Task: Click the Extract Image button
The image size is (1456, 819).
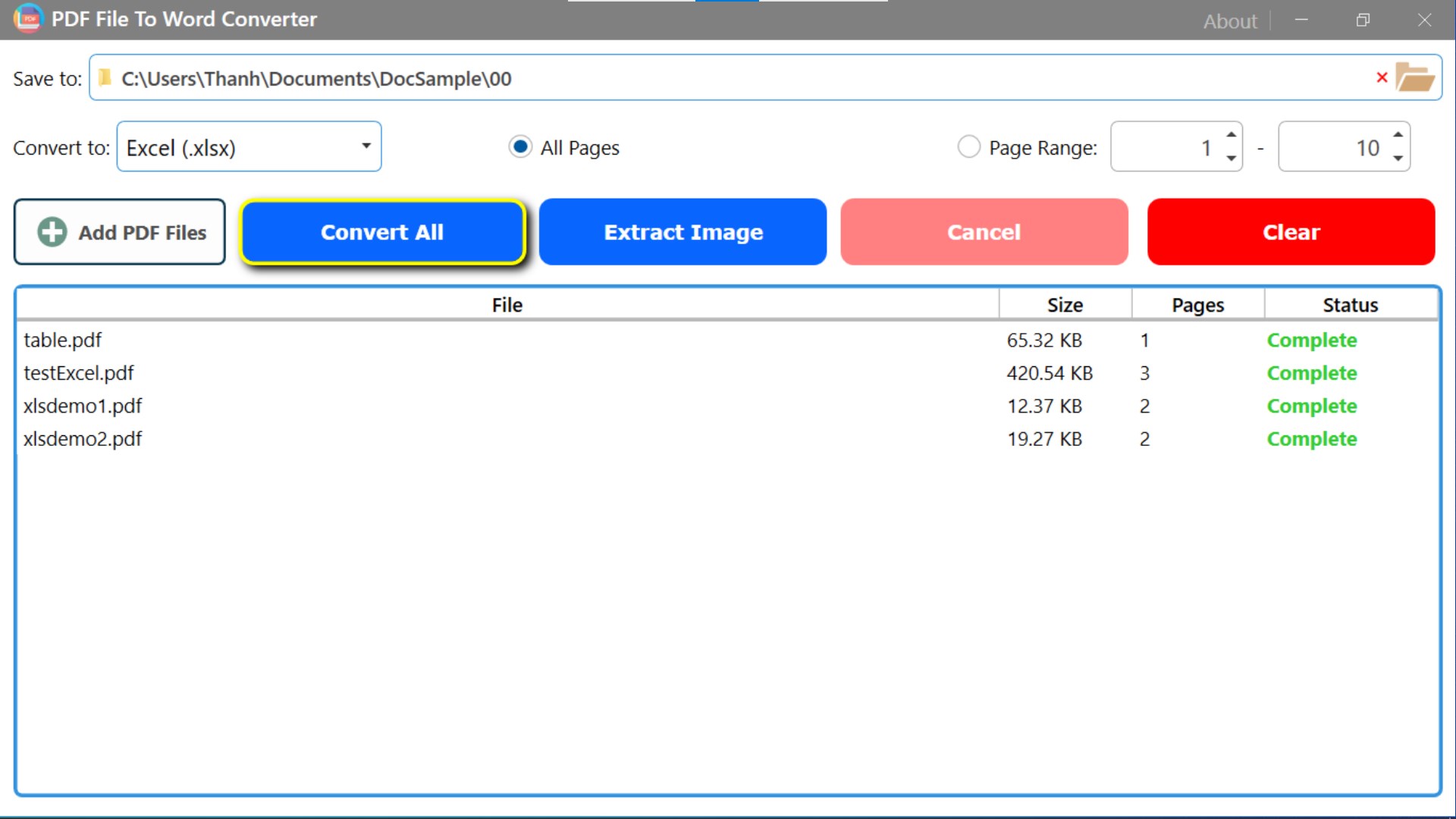Action: 682,232
